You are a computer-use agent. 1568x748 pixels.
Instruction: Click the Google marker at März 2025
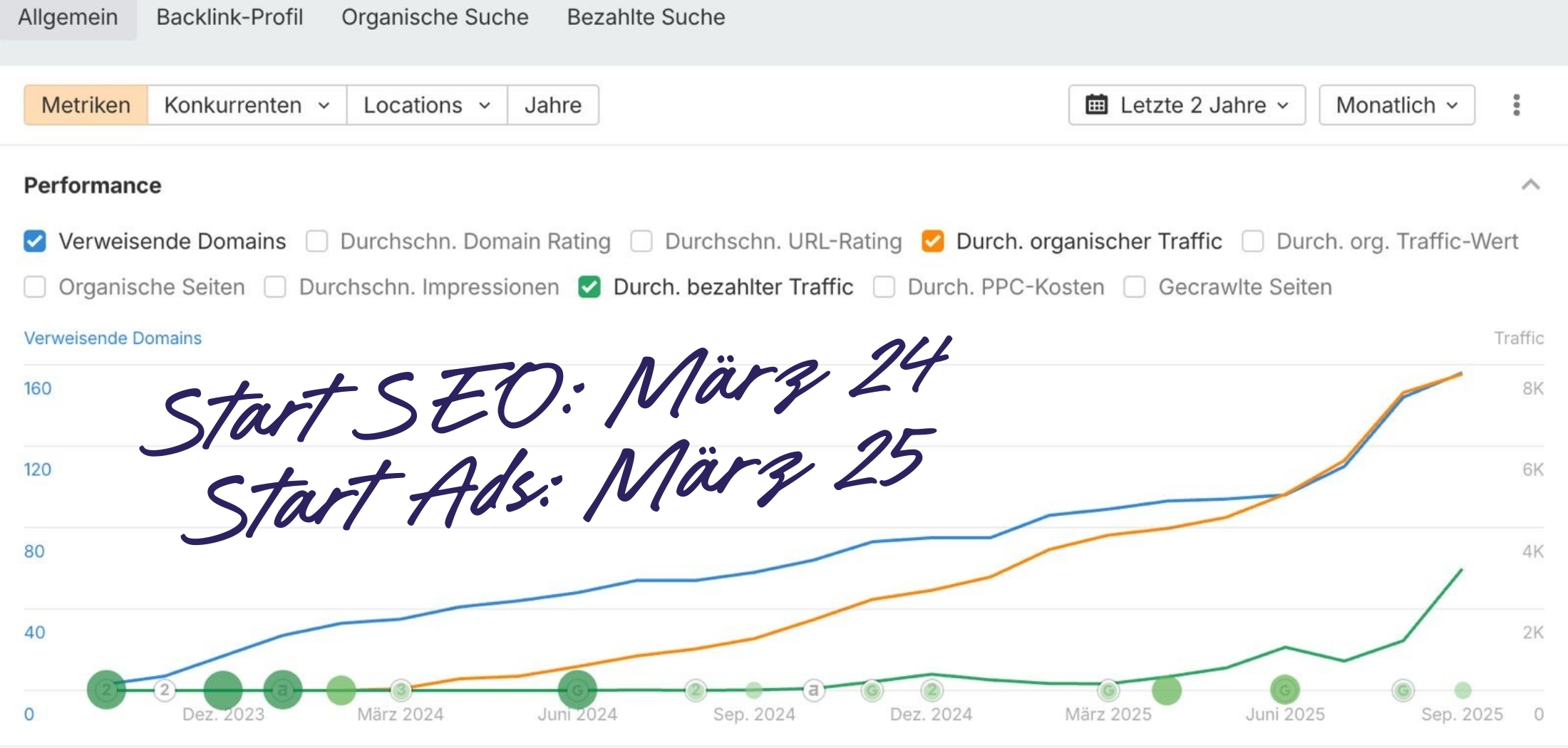coord(1108,690)
